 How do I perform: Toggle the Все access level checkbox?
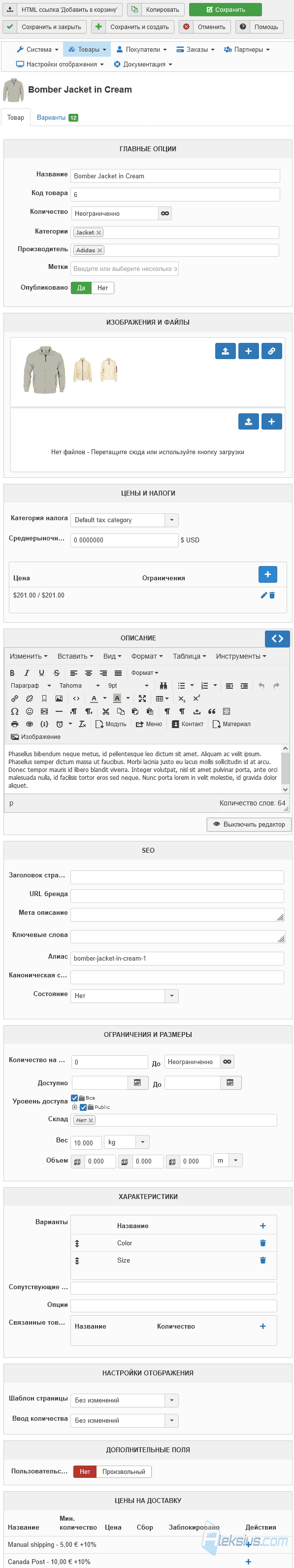[74, 1098]
